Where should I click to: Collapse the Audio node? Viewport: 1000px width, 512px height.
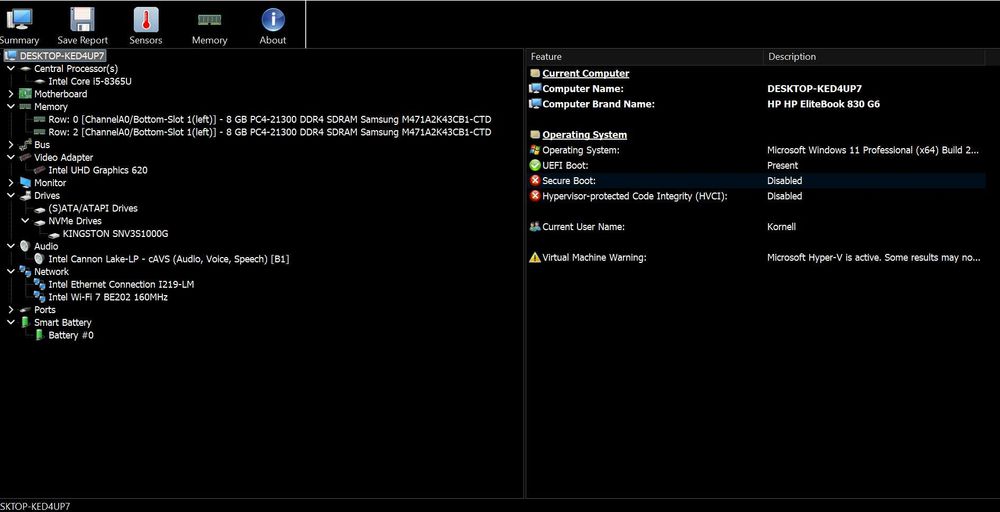[11, 246]
